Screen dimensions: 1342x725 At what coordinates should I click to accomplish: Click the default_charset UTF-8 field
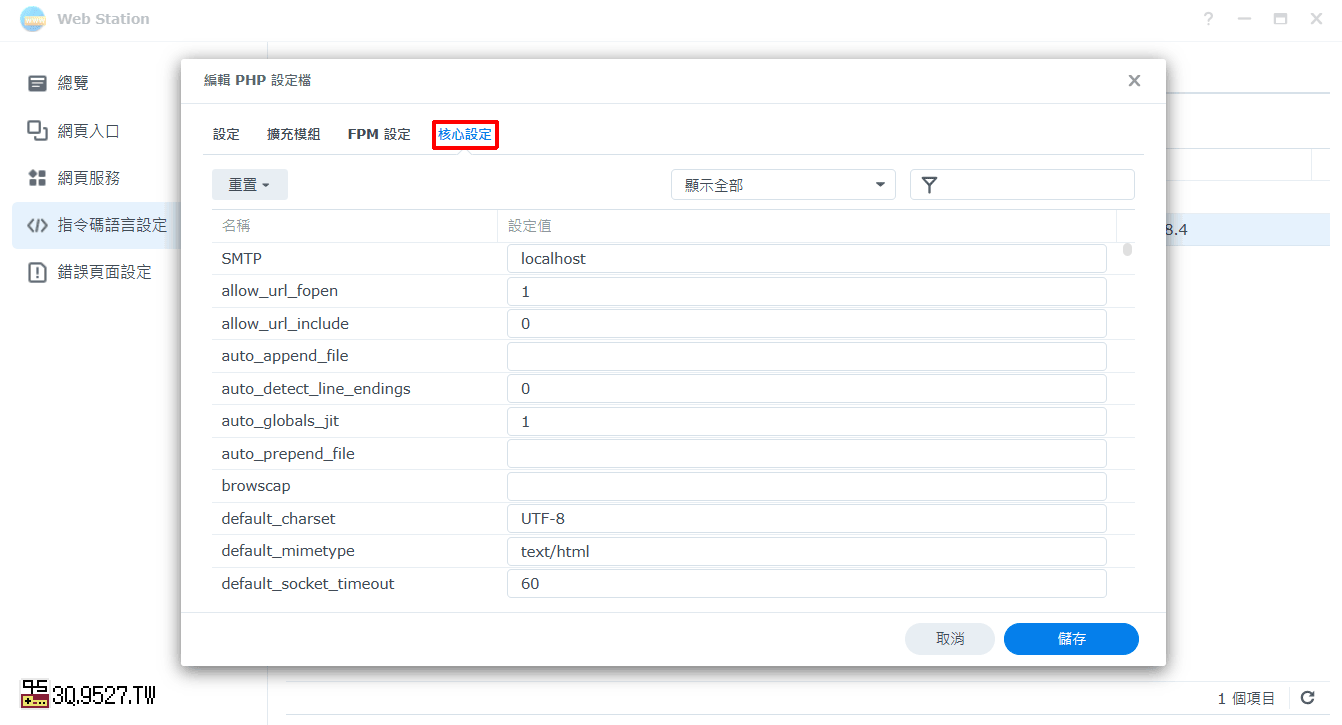[x=807, y=519]
